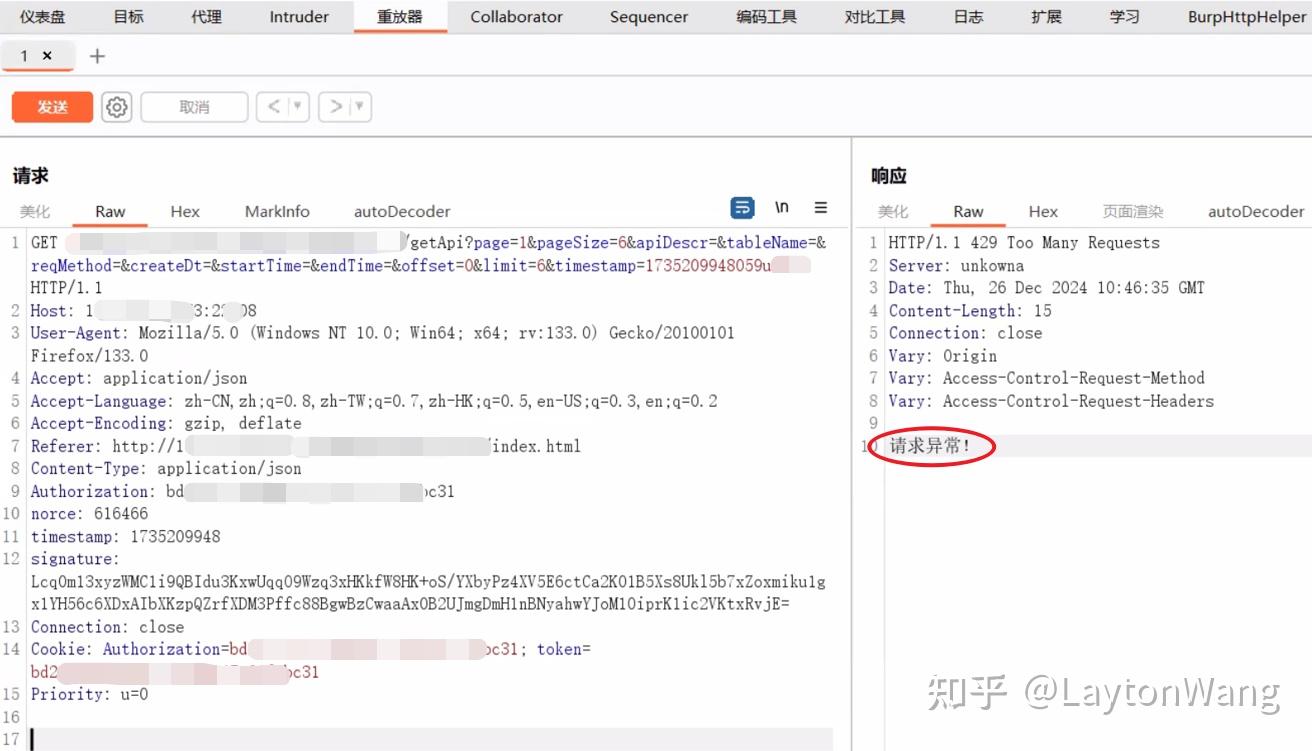The width and height of the screenshot is (1312, 751).
Task: Click the 取消 cancel button
Action: point(194,106)
